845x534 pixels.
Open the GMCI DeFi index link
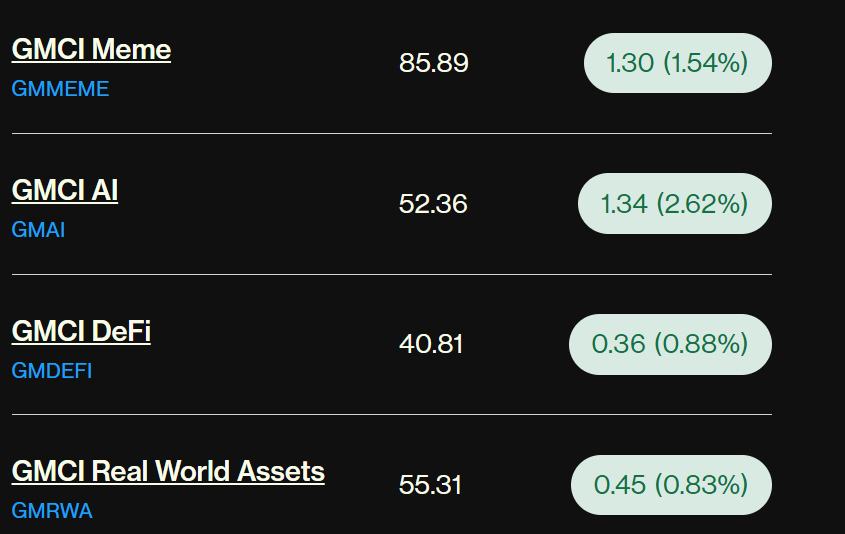(81, 331)
